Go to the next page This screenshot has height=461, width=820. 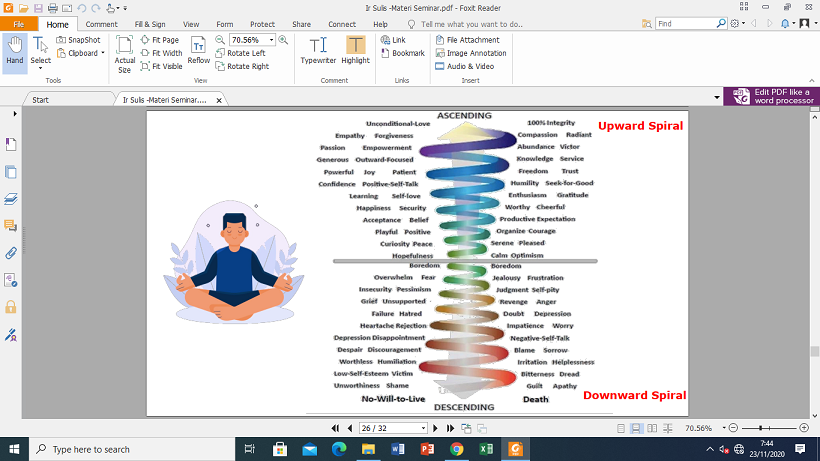pos(437,428)
